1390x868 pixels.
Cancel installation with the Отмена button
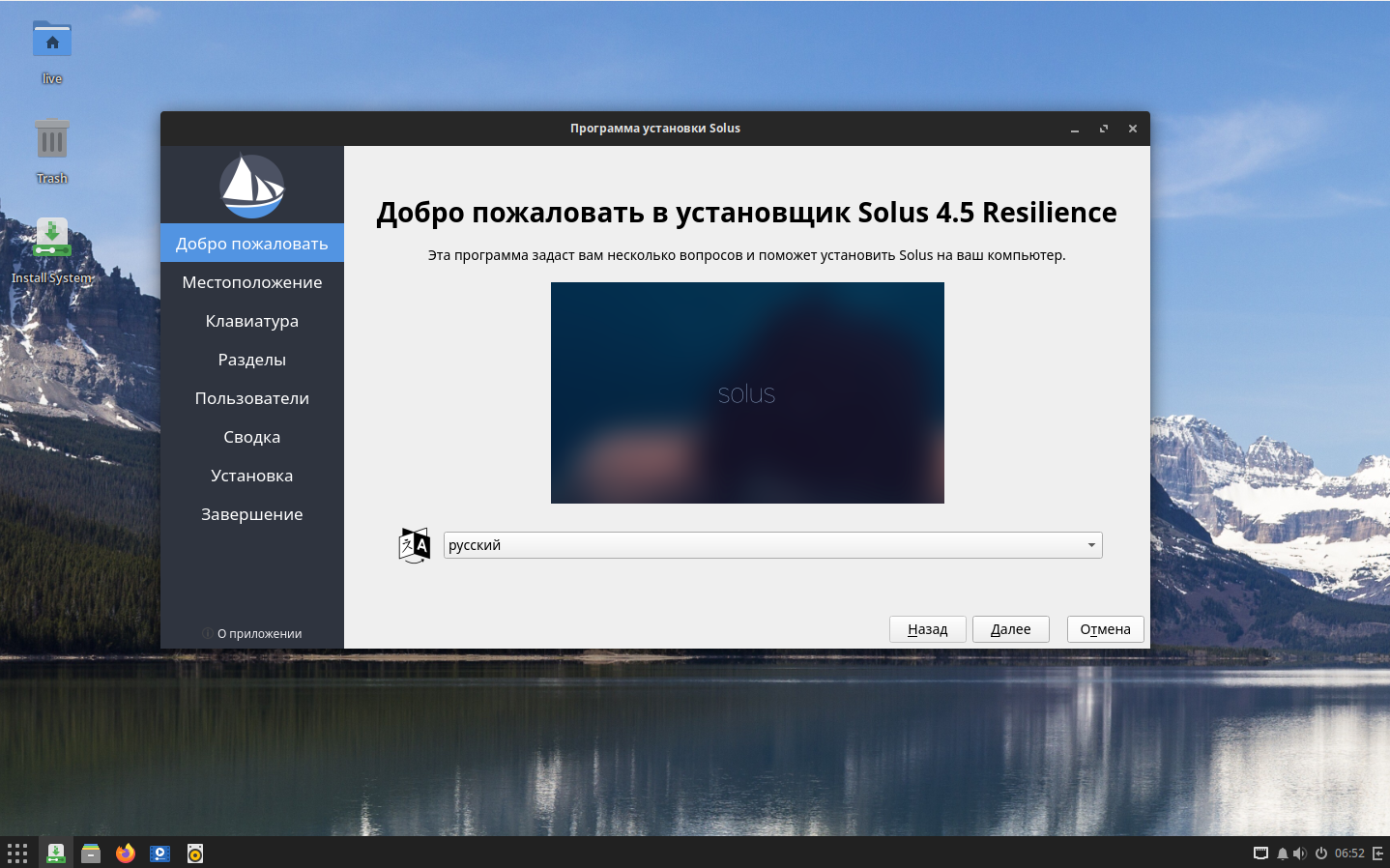pos(1105,629)
